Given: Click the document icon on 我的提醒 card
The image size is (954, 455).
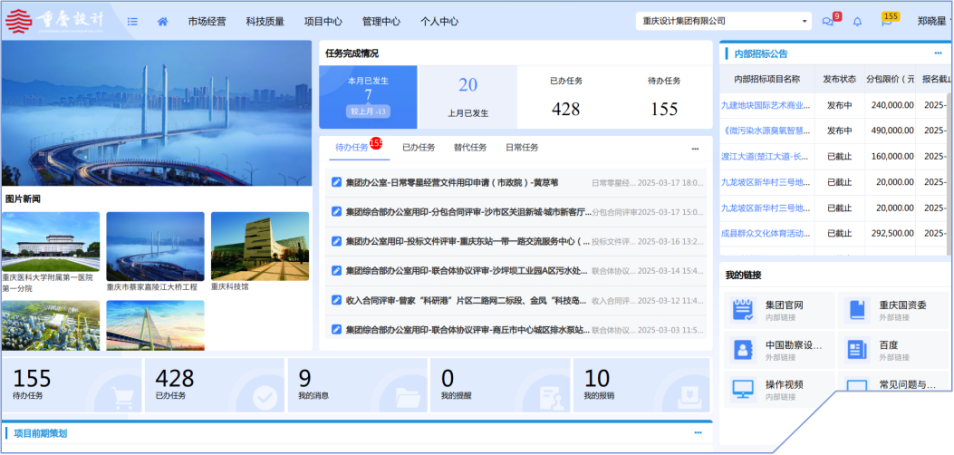Looking at the screenshot, I should click(549, 398).
